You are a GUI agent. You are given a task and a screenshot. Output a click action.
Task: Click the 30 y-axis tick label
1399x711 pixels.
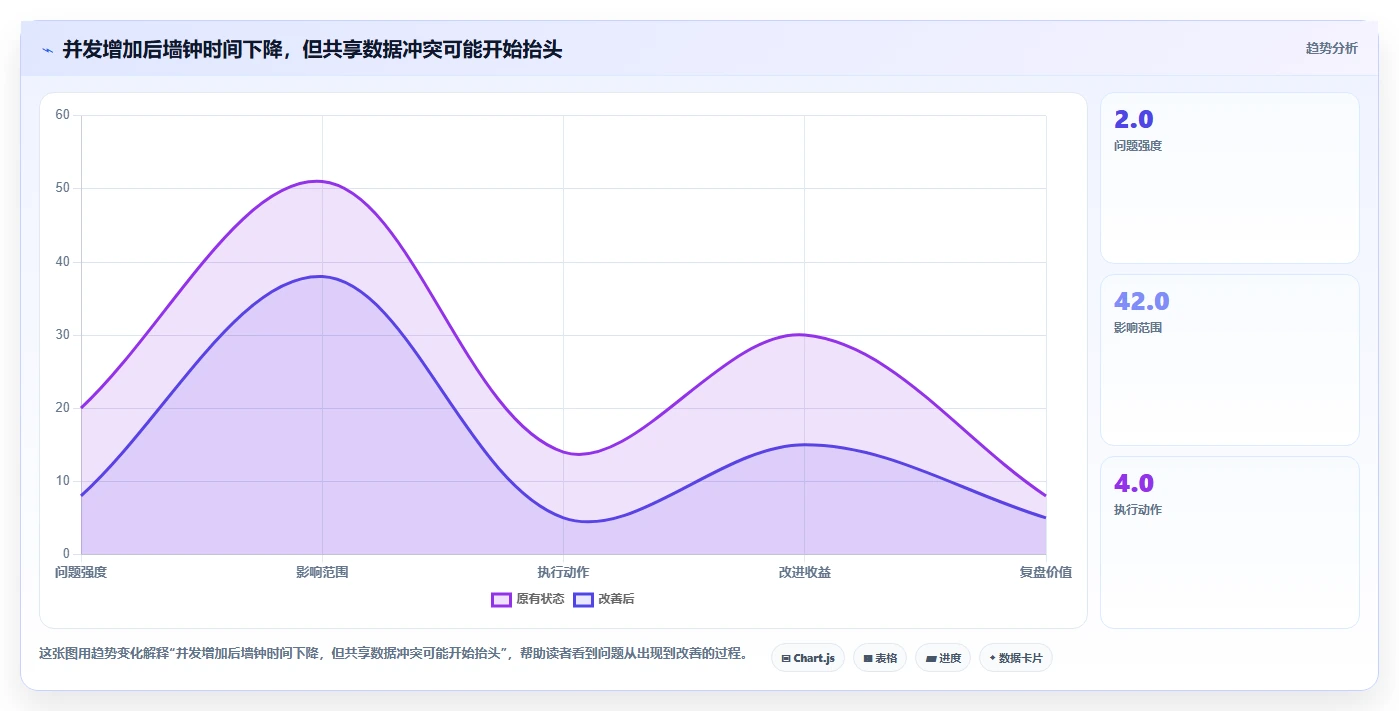tap(62, 334)
